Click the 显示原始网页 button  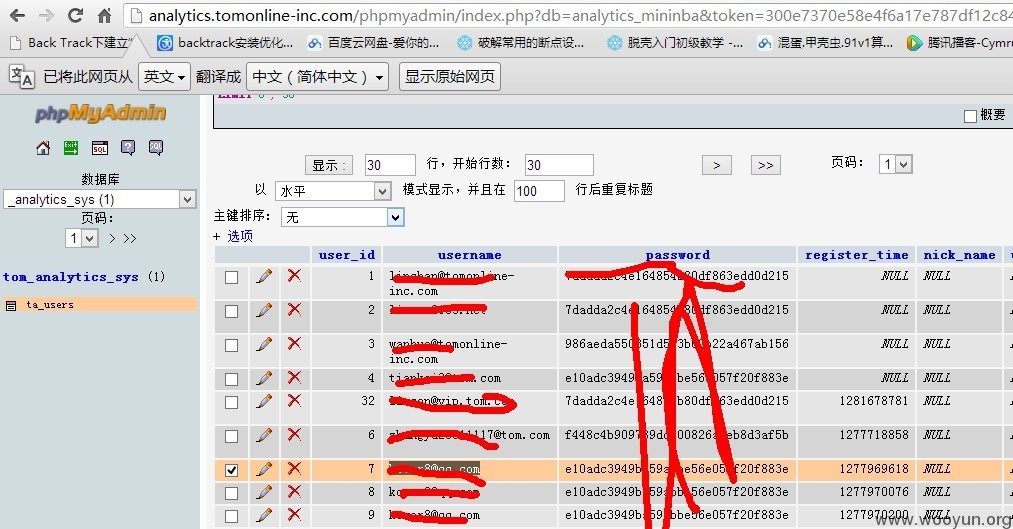[450, 77]
